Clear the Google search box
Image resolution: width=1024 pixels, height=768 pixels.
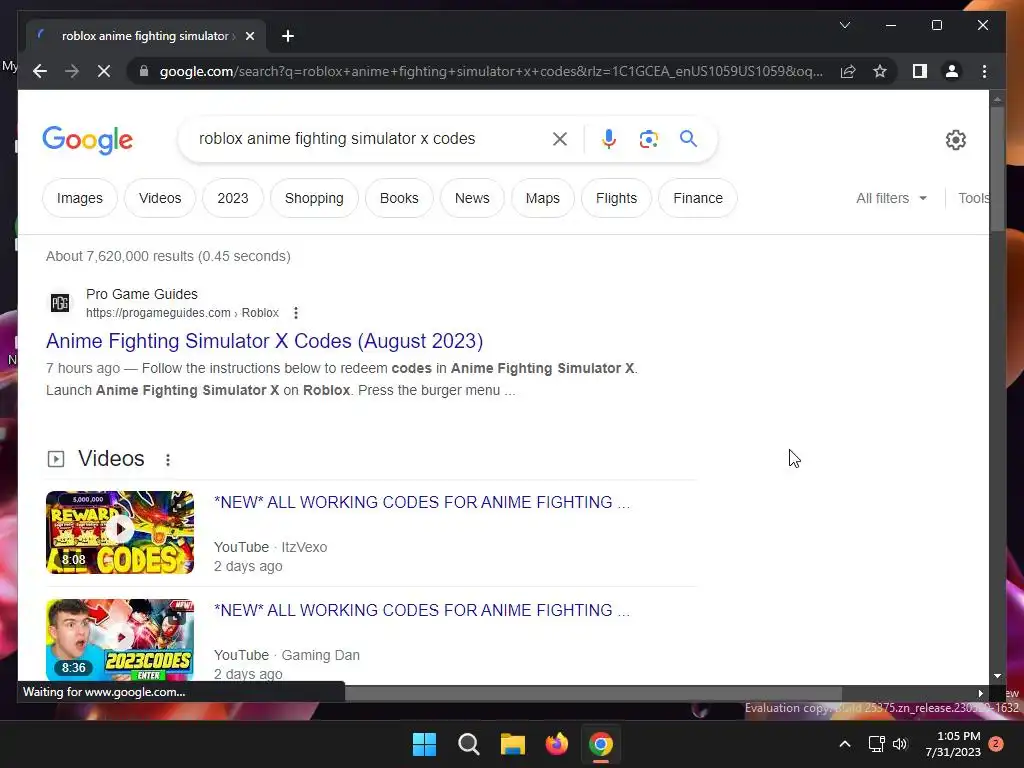[x=560, y=138]
